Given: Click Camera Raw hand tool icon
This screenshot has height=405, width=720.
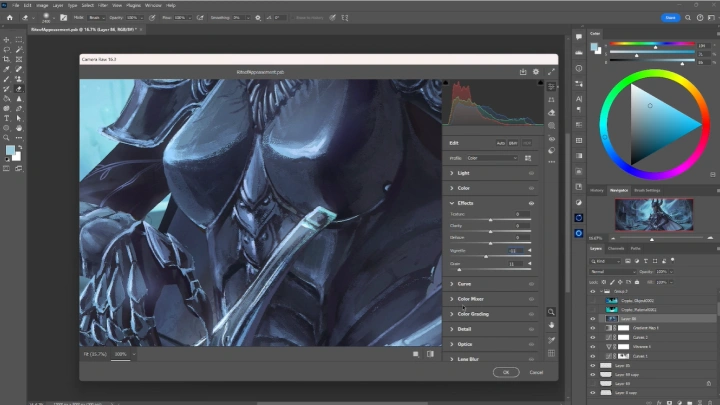Looking at the screenshot, I should [551, 325].
